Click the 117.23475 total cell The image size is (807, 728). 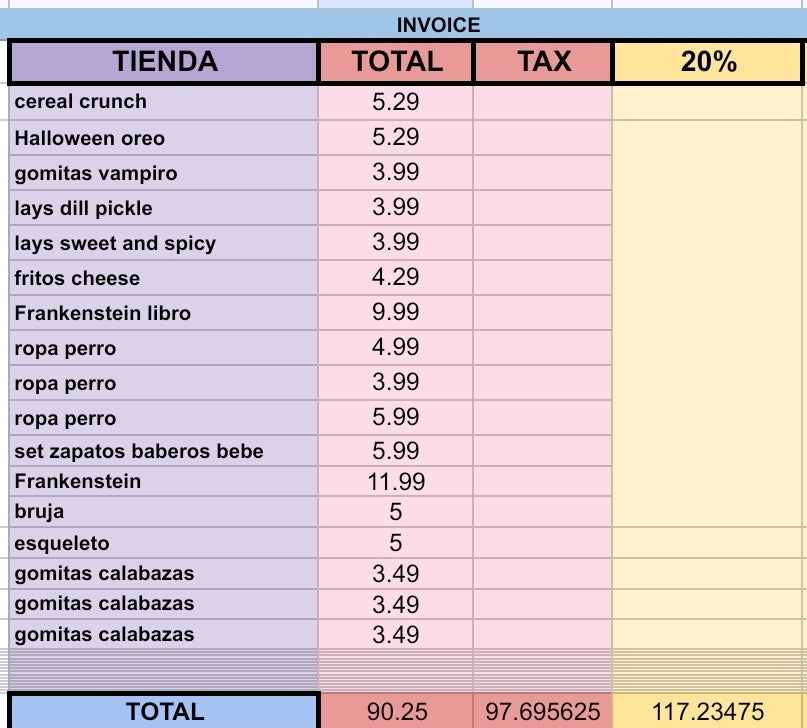(x=708, y=711)
